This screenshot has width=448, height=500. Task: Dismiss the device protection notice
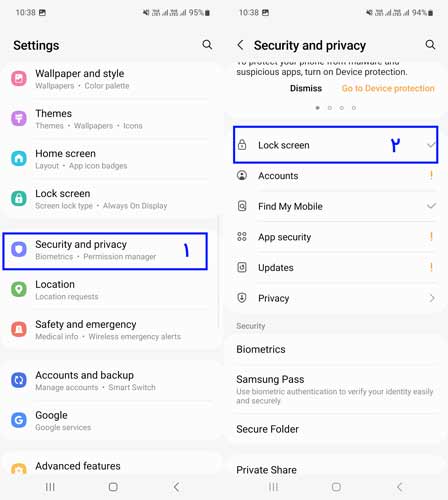pyautogui.click(x=306, y=88)
